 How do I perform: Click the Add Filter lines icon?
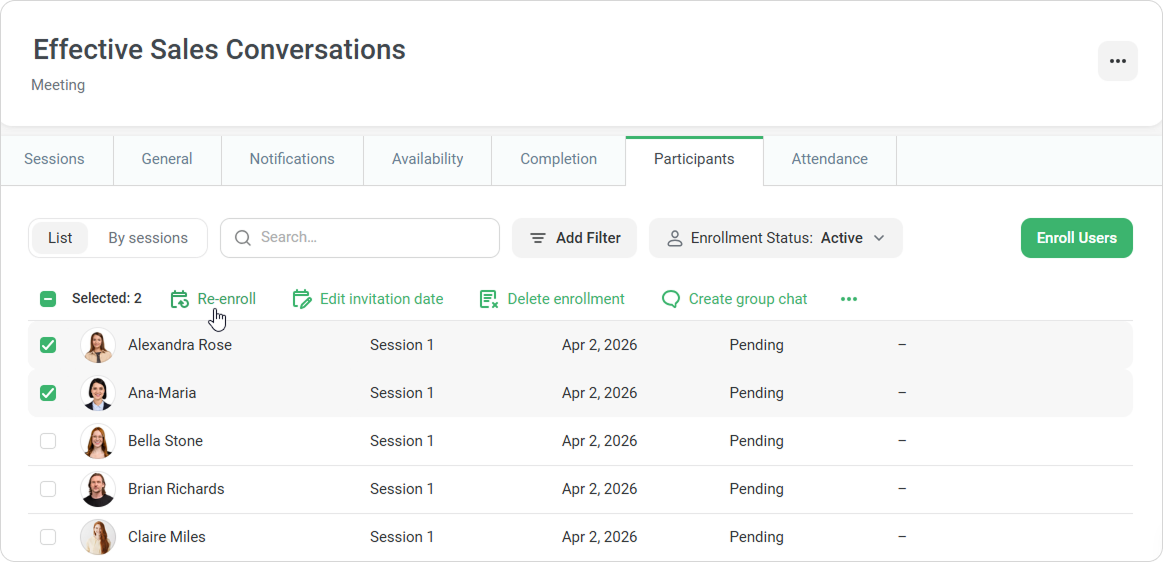tap(538, 238)
